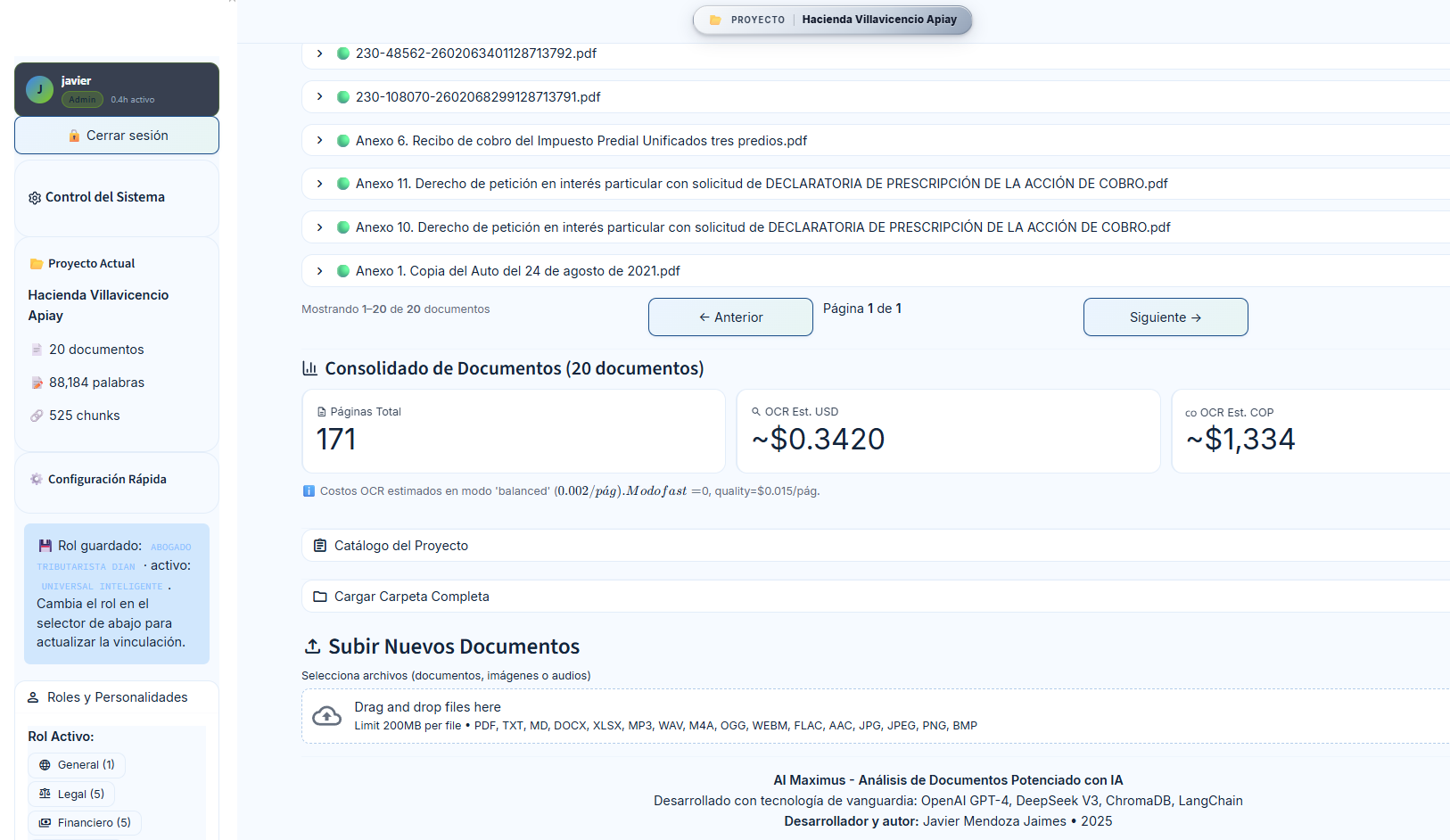Click the 'Rol Activo:' label

click(x=61, y=737)
